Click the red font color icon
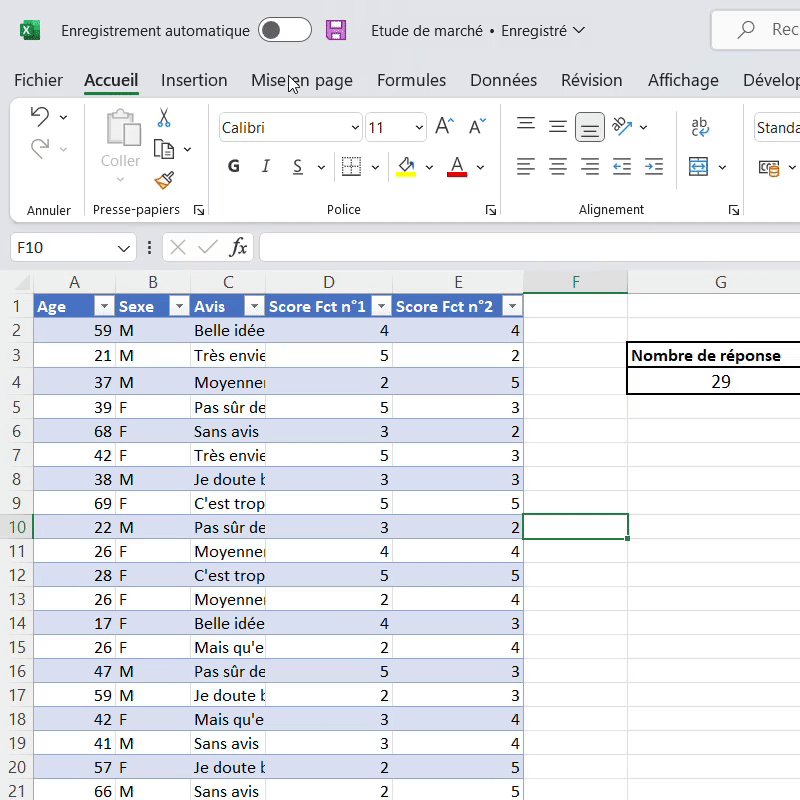Viewport: 800px width, 800px height. point(458,166)
